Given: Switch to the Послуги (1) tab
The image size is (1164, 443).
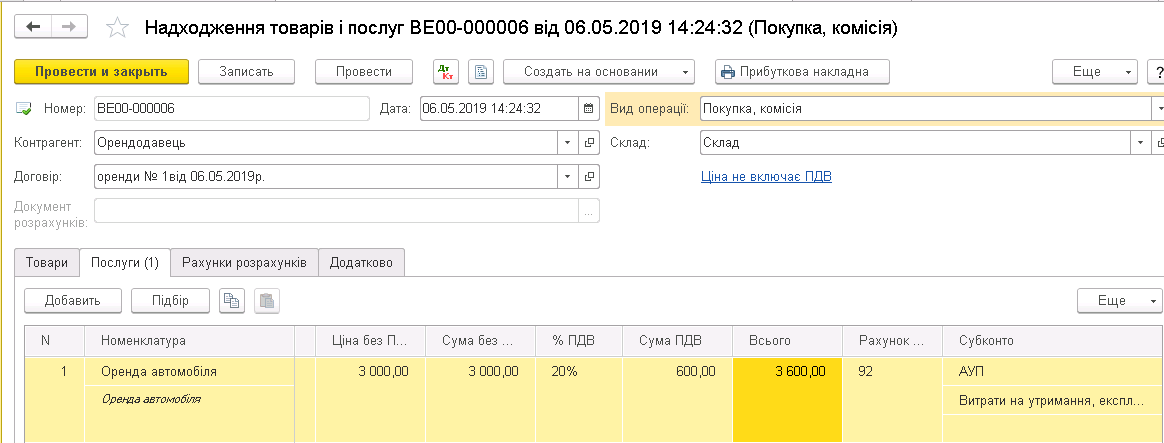Looking at the screenshot, I should (125, 263).
